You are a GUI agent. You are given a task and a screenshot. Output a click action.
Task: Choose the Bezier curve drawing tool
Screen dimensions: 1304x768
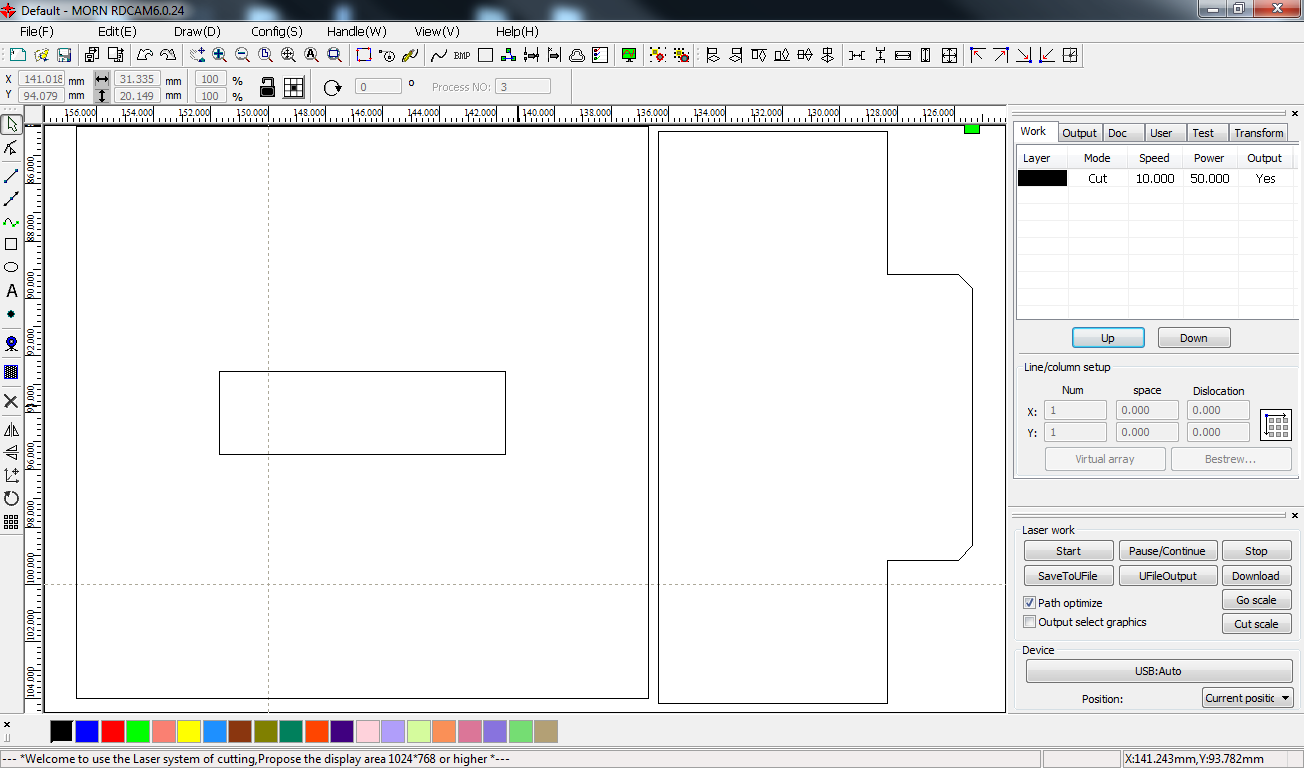[11, 221]
